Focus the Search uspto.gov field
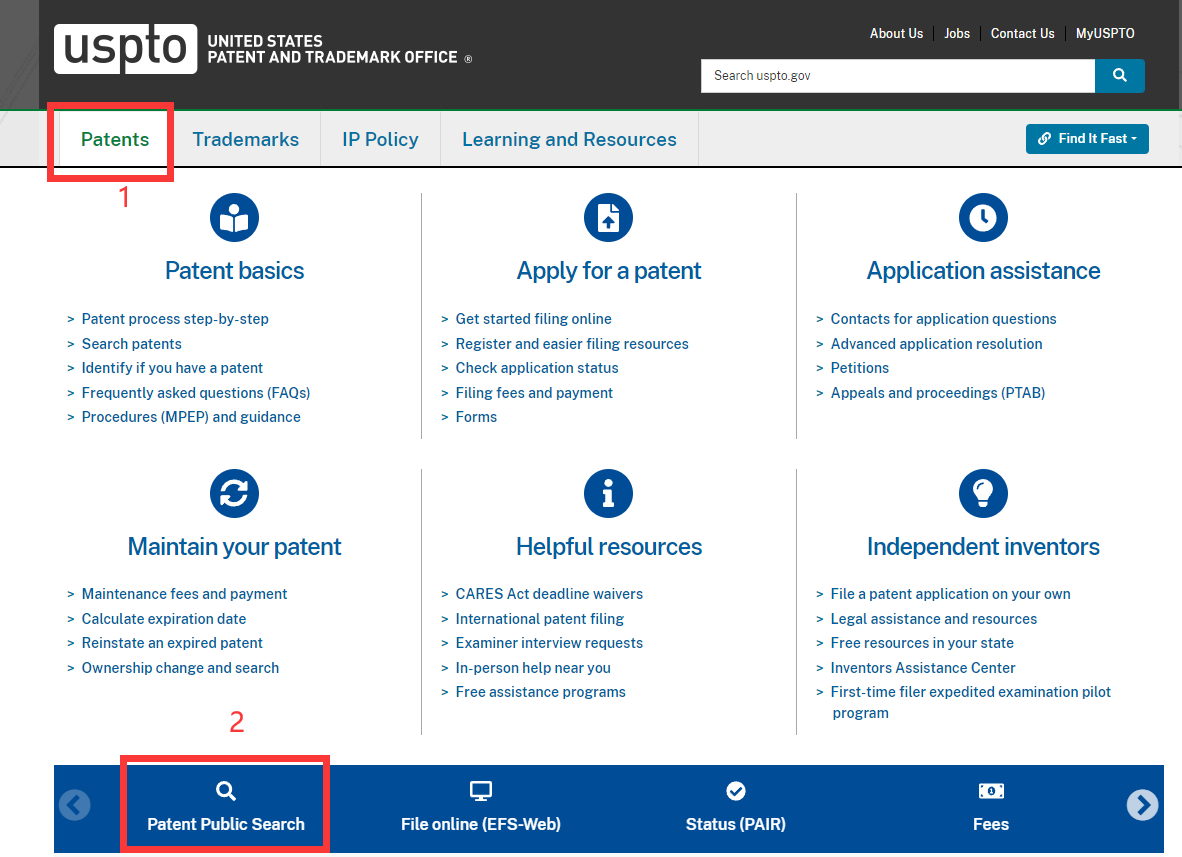This screenshot has width=1182, height=857. pos(898,75)
